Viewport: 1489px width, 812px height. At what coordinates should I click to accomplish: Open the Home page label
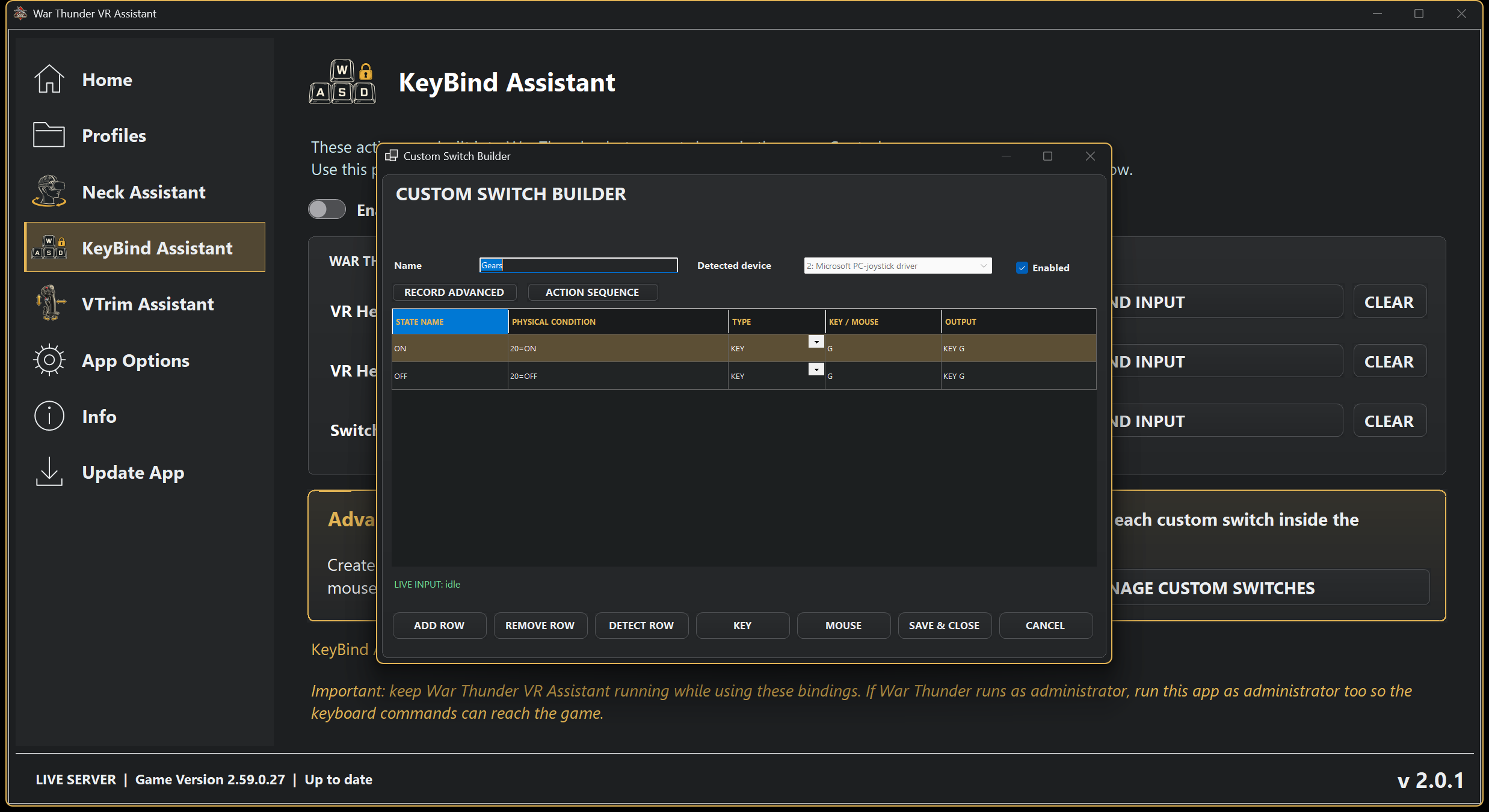107,79
